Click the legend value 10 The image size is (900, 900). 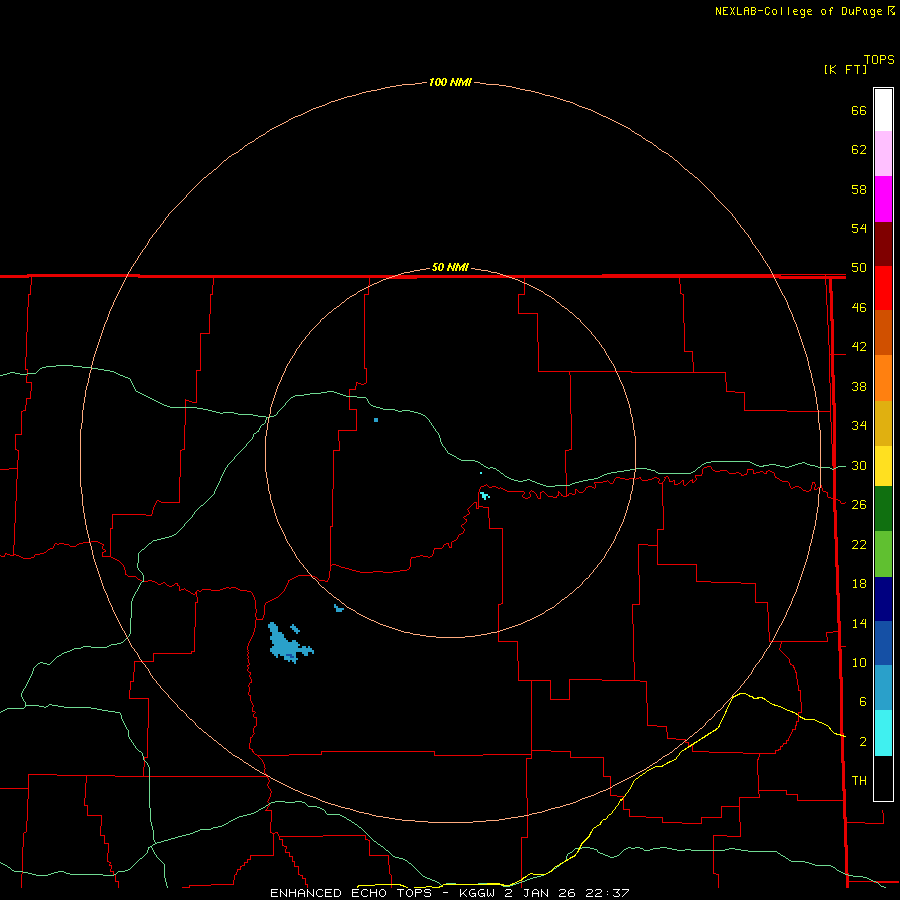859,663
